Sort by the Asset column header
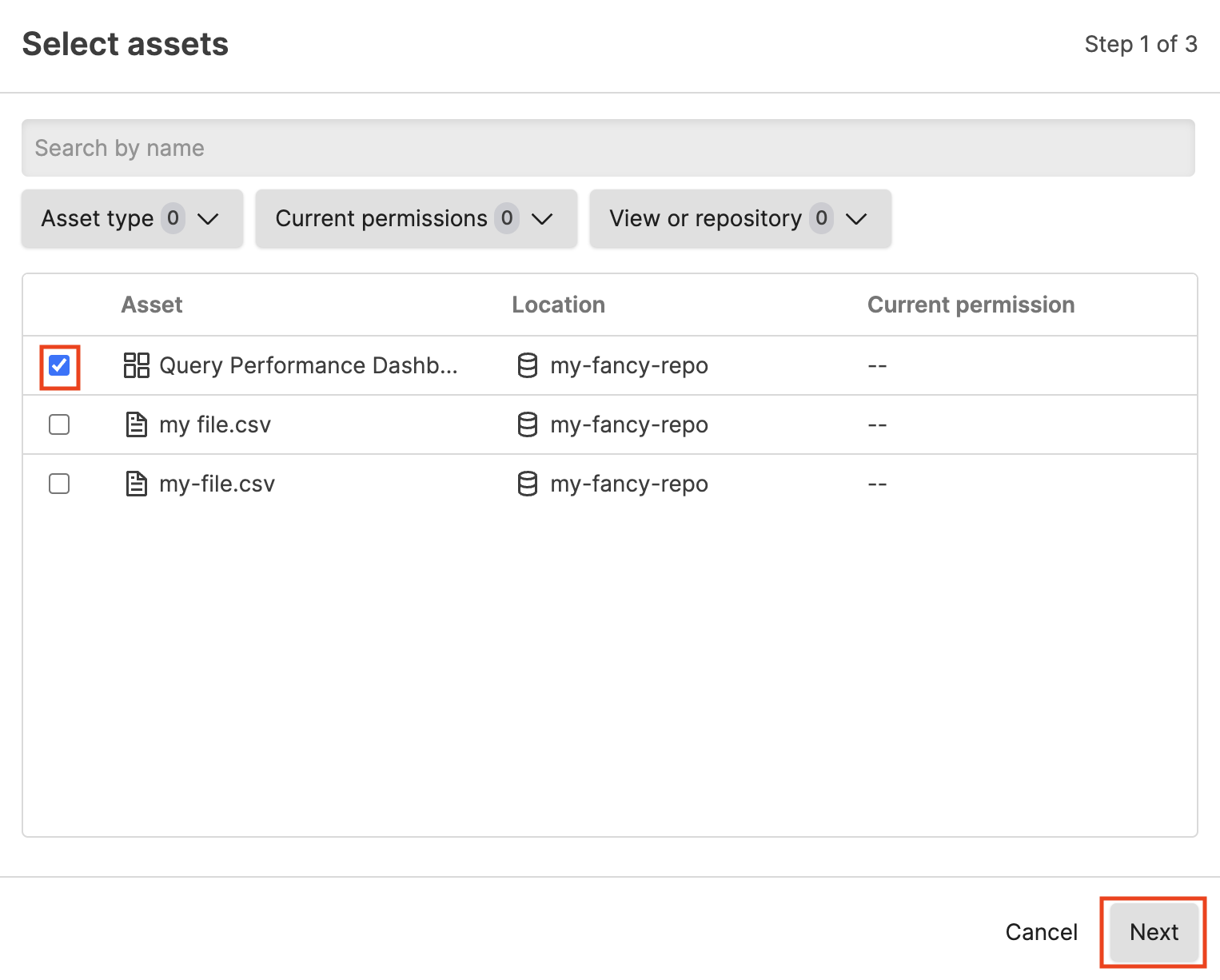 pyautogui.click(x=152, y=305)
